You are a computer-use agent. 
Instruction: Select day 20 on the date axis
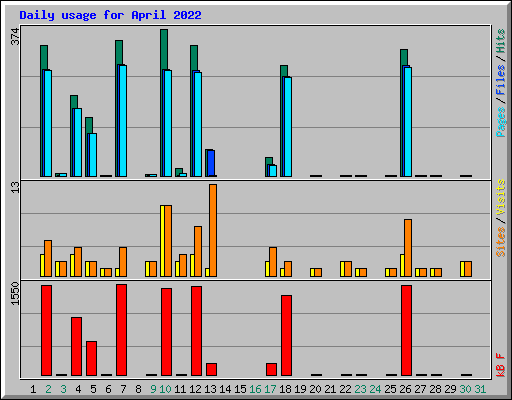tap(315, 389)
